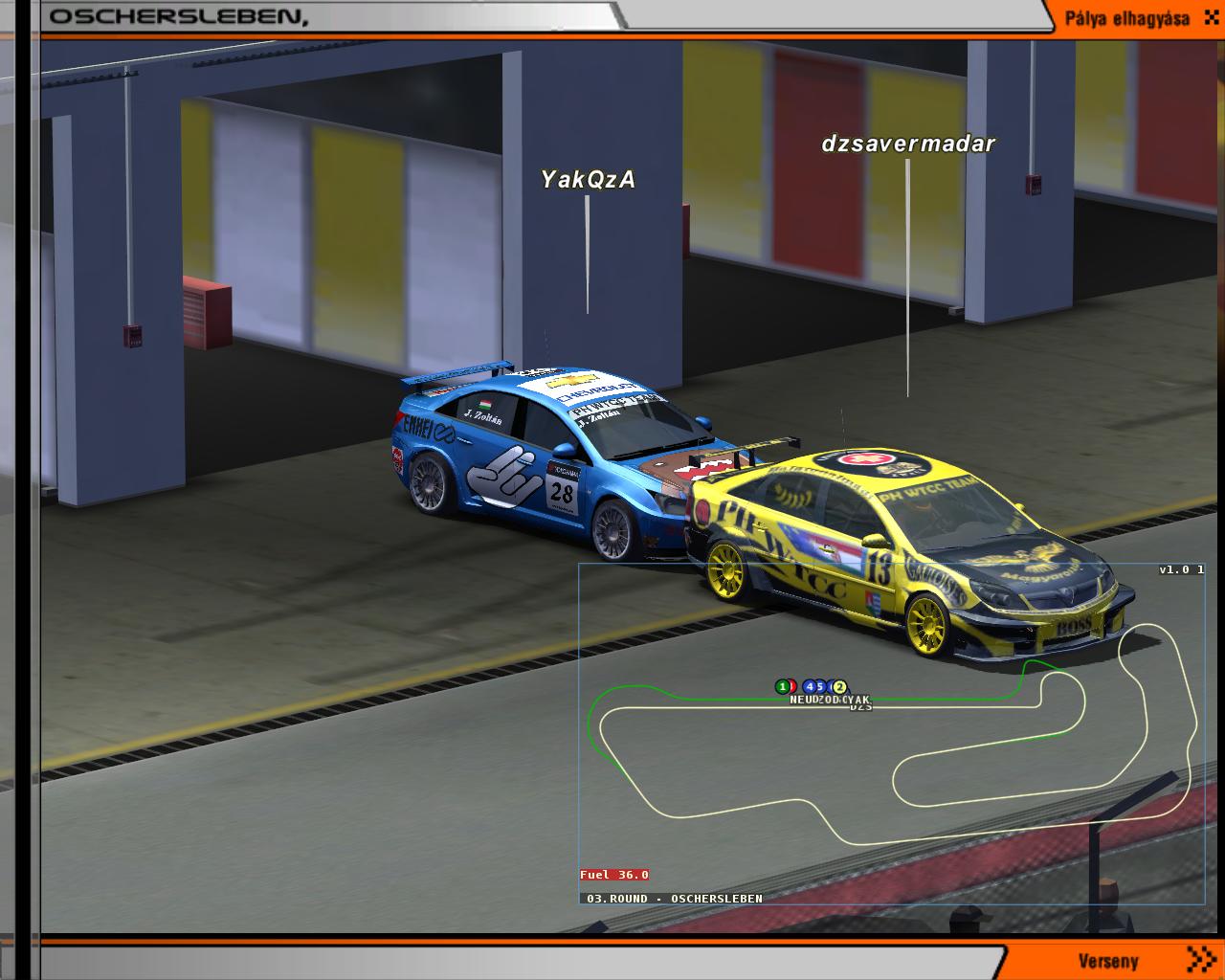Click the OSCHERSLEBEN track title
1225x980 pixels.
click(x=179, y=17)
